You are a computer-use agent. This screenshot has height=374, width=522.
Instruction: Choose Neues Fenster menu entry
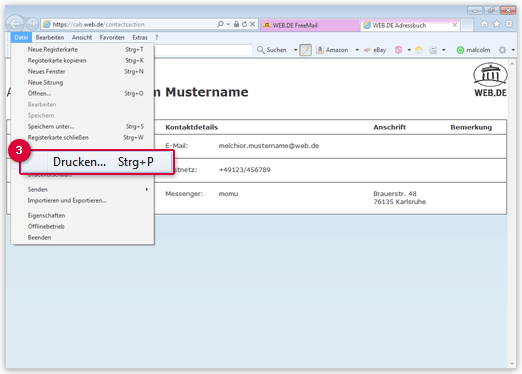pos(83,71)
